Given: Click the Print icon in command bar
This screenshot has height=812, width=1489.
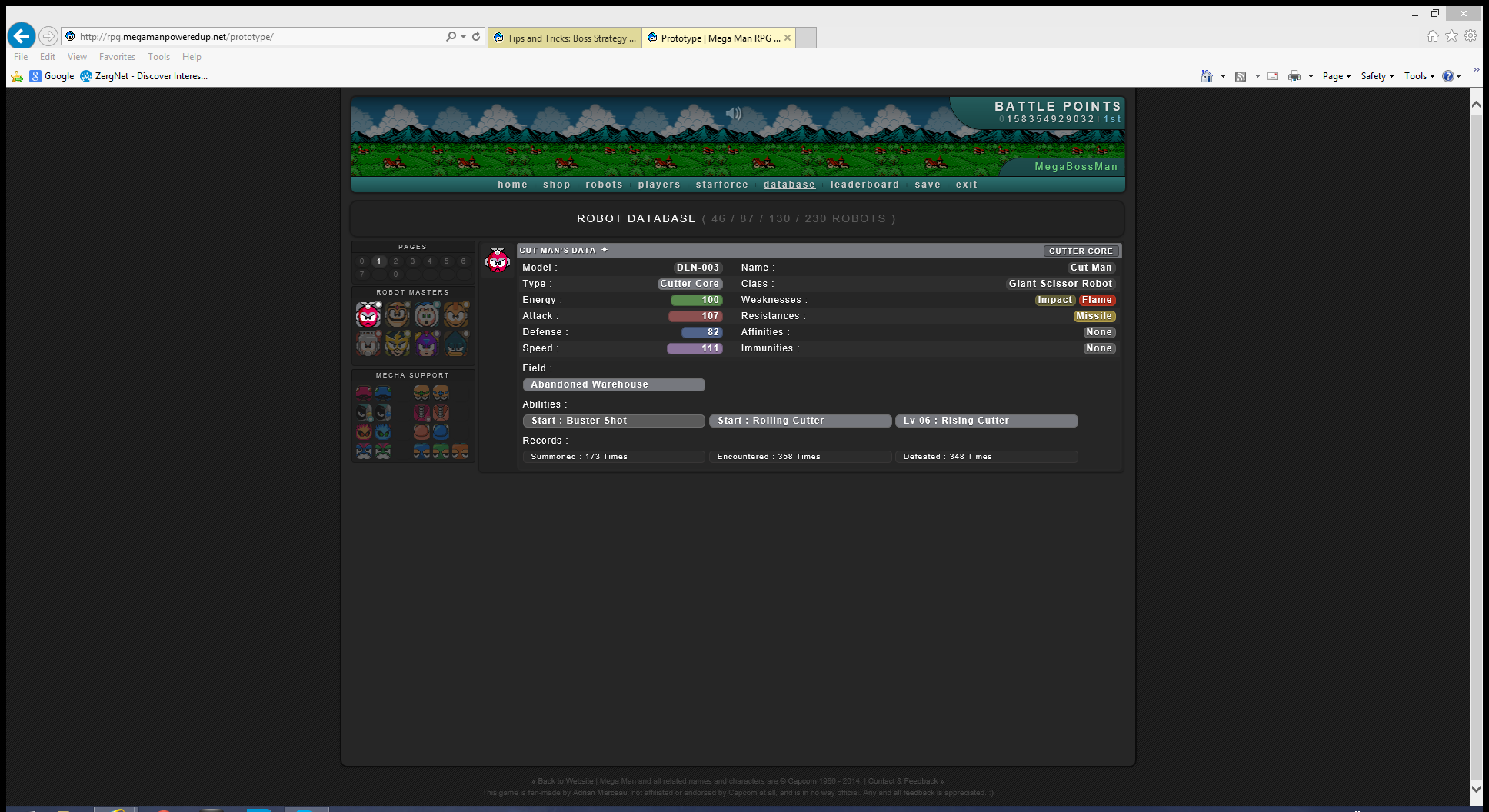Looking at the screenshot, I should click(1294, 76).
